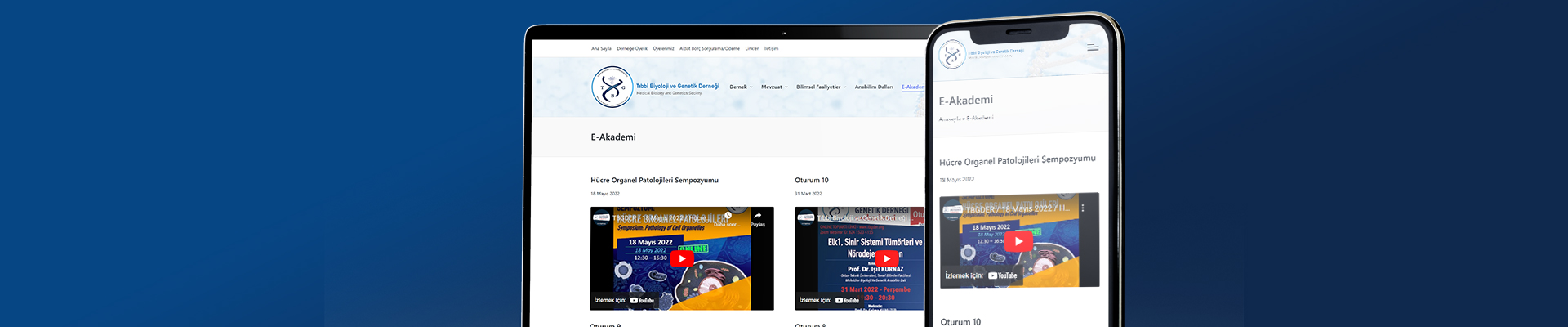Click the Derneğe Üyelik top link

632,48
